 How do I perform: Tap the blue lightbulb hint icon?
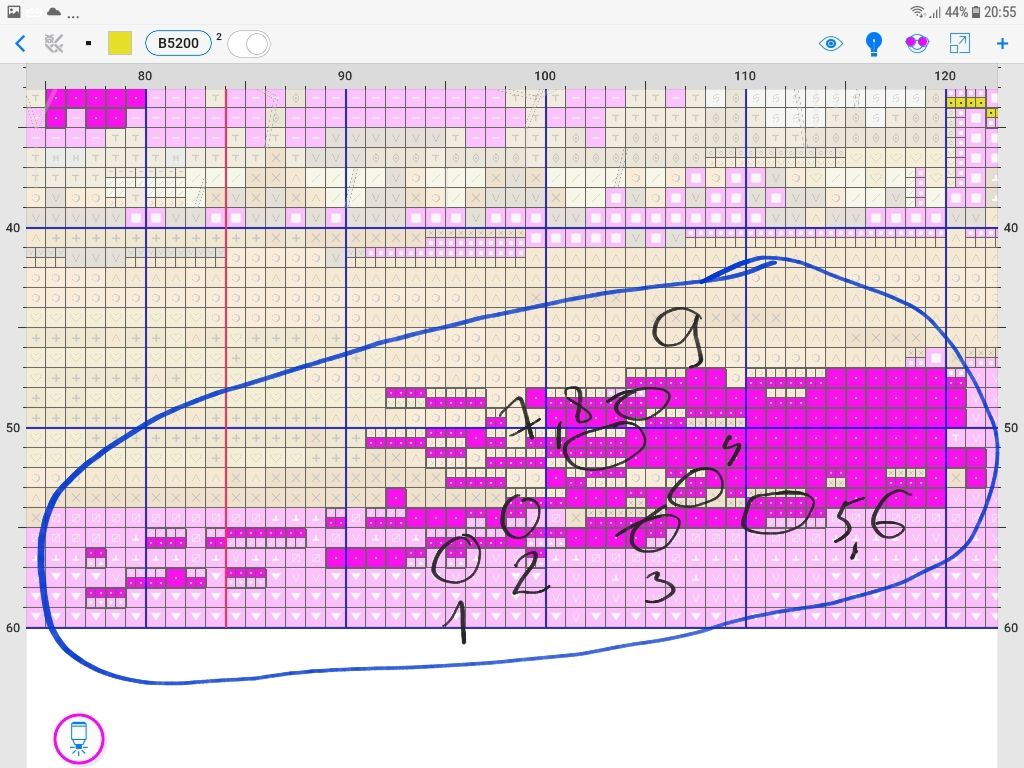[x=874, y=43]
